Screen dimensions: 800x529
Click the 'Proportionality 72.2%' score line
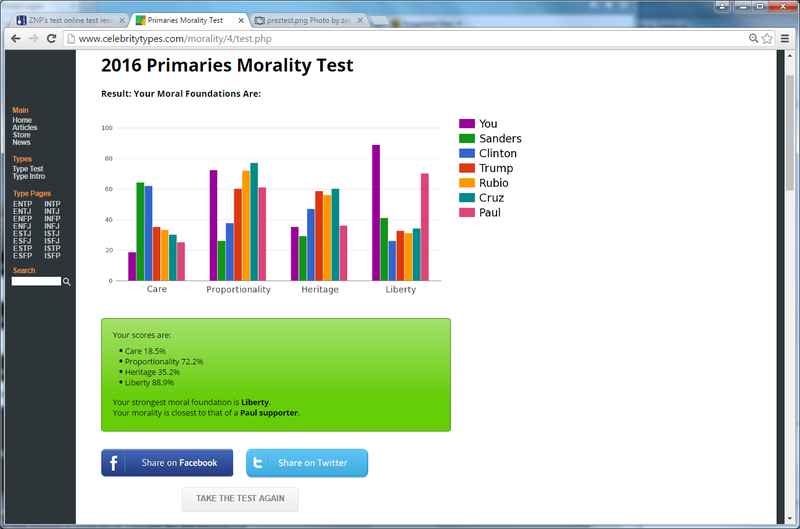pyautogui.click(x=164, y=362)
